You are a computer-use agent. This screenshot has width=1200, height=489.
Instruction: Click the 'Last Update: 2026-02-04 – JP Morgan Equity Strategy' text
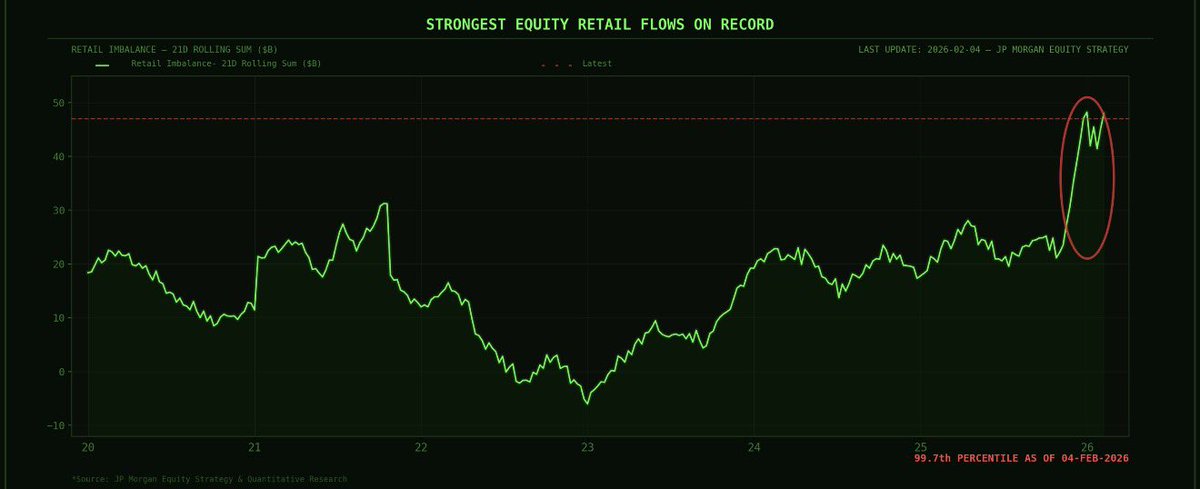pyautogui.click(x=993, y=48)
